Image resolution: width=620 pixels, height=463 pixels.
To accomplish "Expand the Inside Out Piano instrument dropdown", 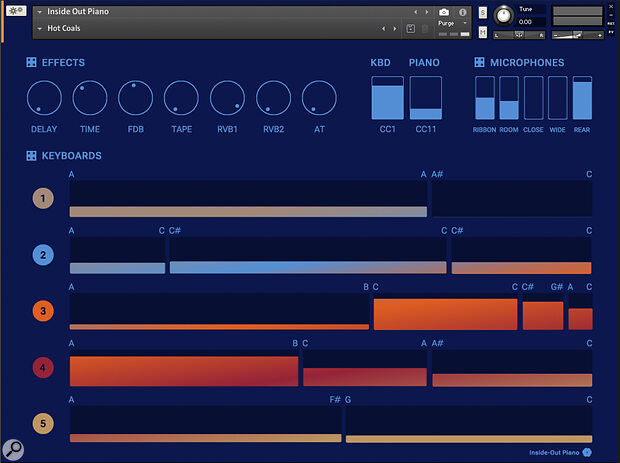I will [39, 12].
